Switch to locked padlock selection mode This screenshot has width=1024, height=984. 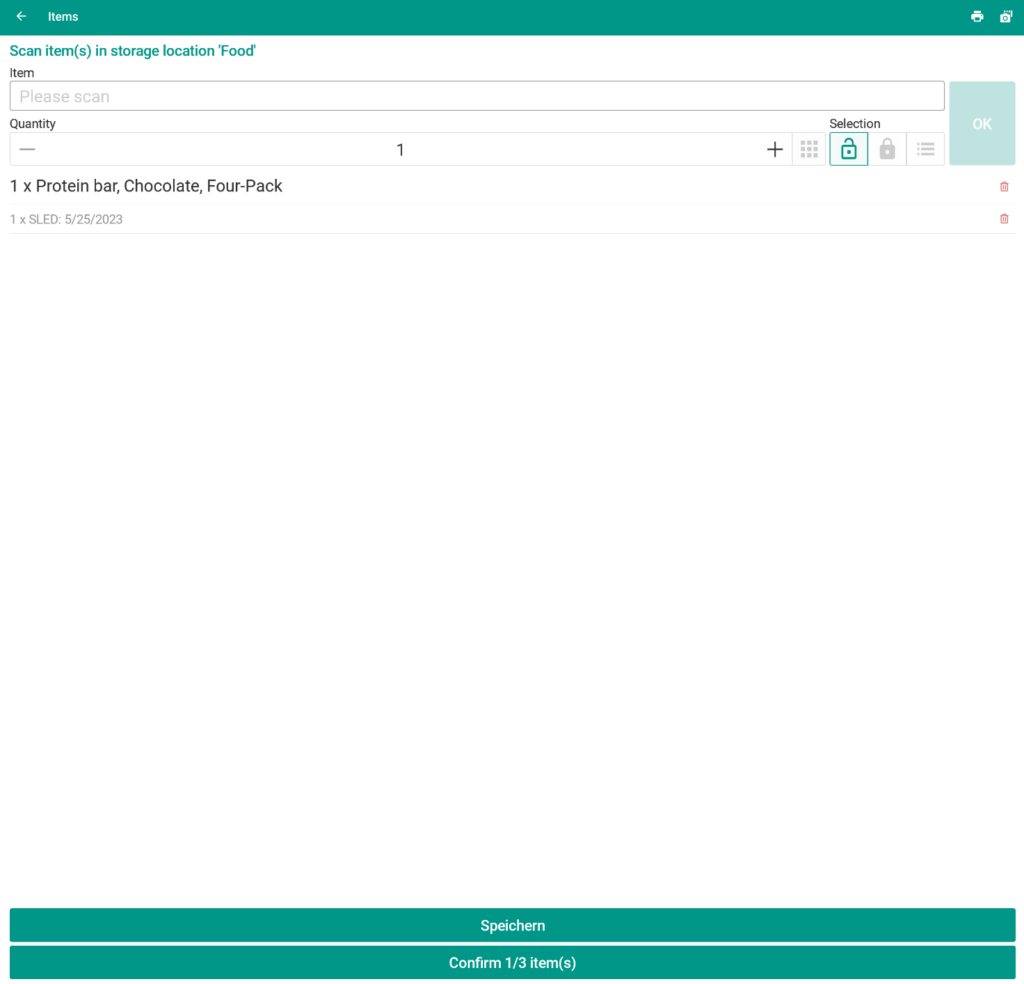[x=887, y=149]
